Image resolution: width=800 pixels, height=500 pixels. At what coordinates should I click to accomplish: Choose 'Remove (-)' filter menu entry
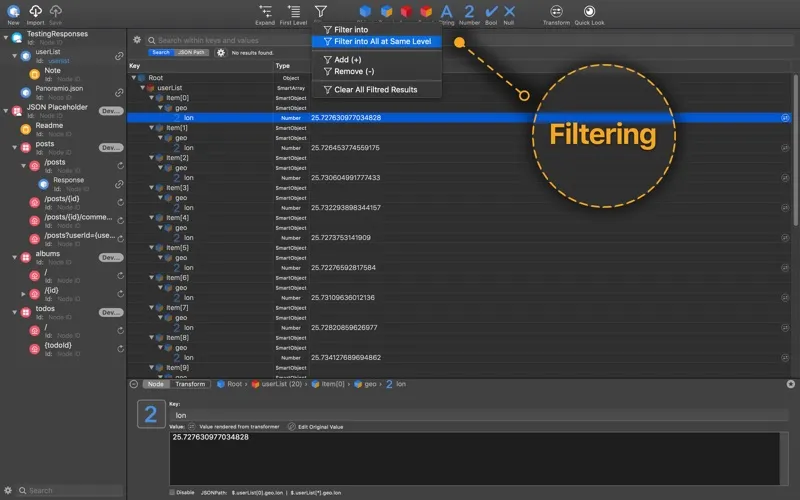point(377,71)
